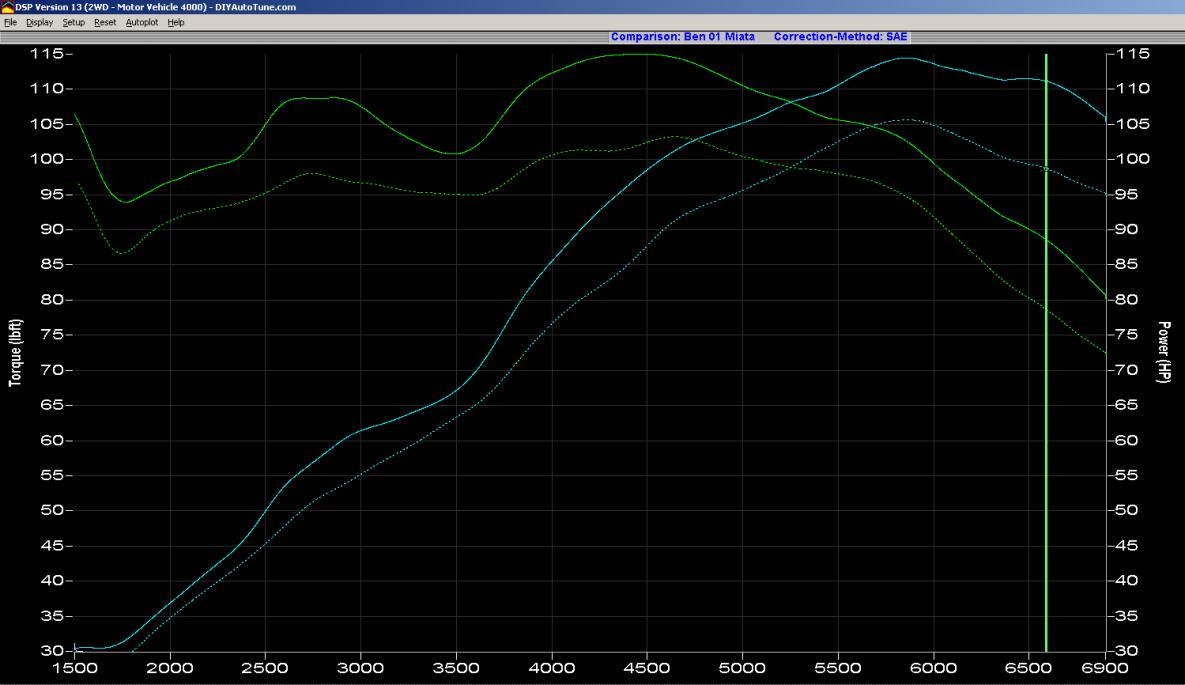The image size is (1185, 685).
Task: Click the 115 value on left torque axis
Action: (x=52, y=54)
